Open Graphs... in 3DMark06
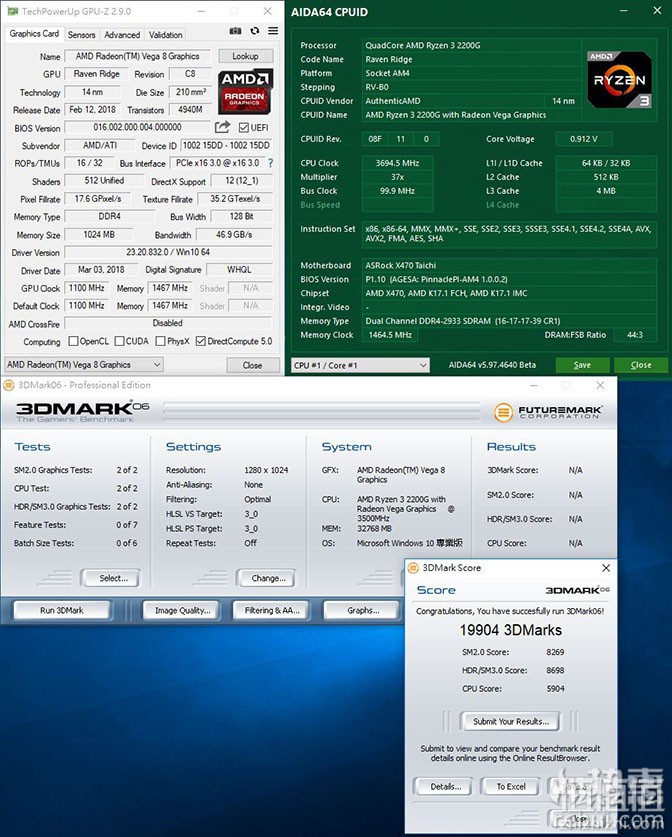 362,610
